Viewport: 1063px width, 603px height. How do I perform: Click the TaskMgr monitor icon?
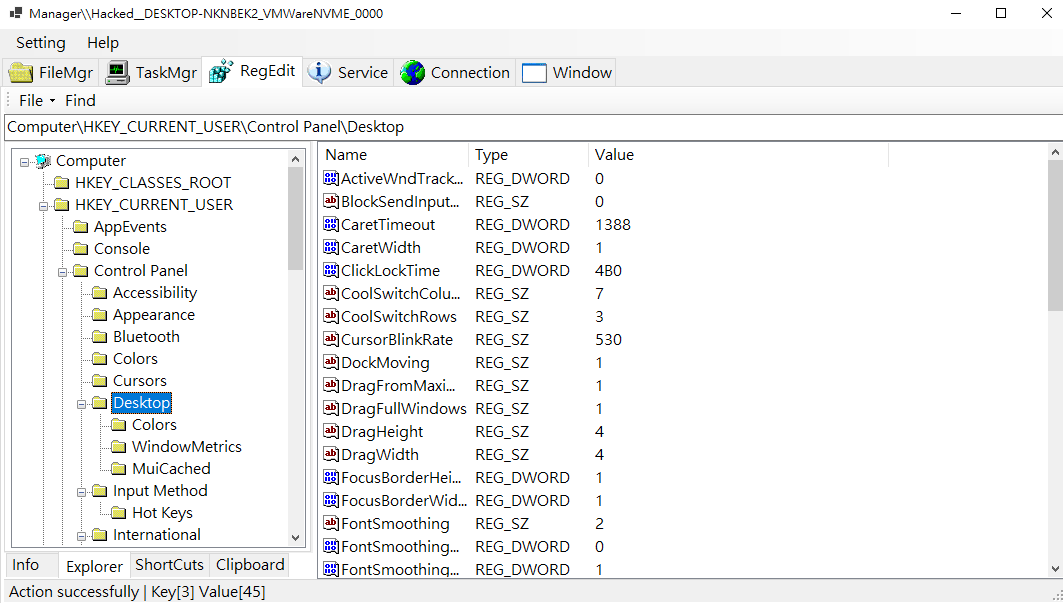click(x=118, y=73)
